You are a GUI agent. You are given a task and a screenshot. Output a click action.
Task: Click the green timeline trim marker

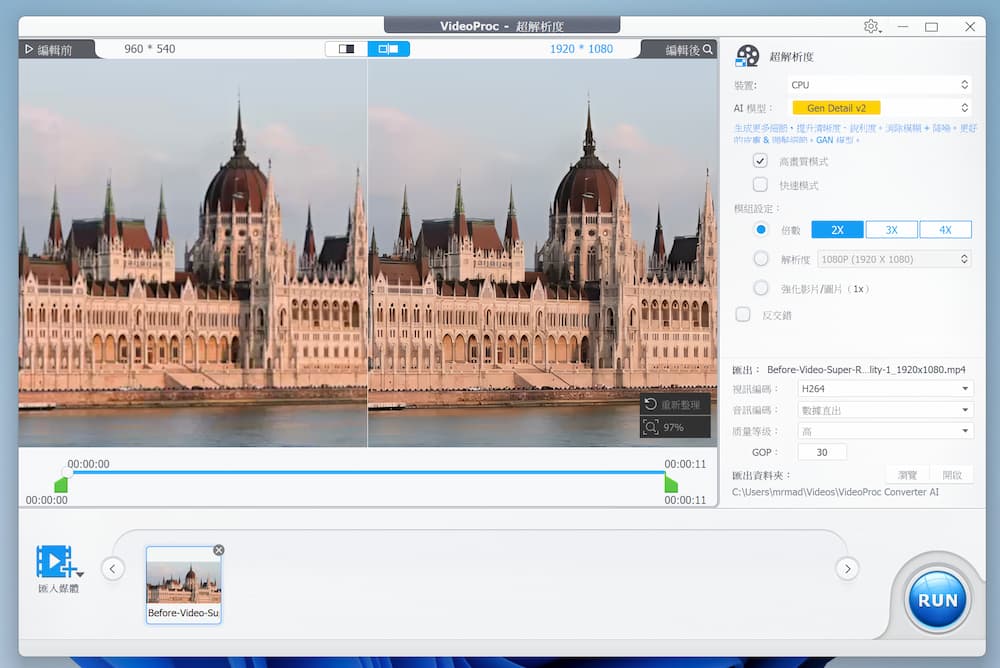[x=62, y=484]
